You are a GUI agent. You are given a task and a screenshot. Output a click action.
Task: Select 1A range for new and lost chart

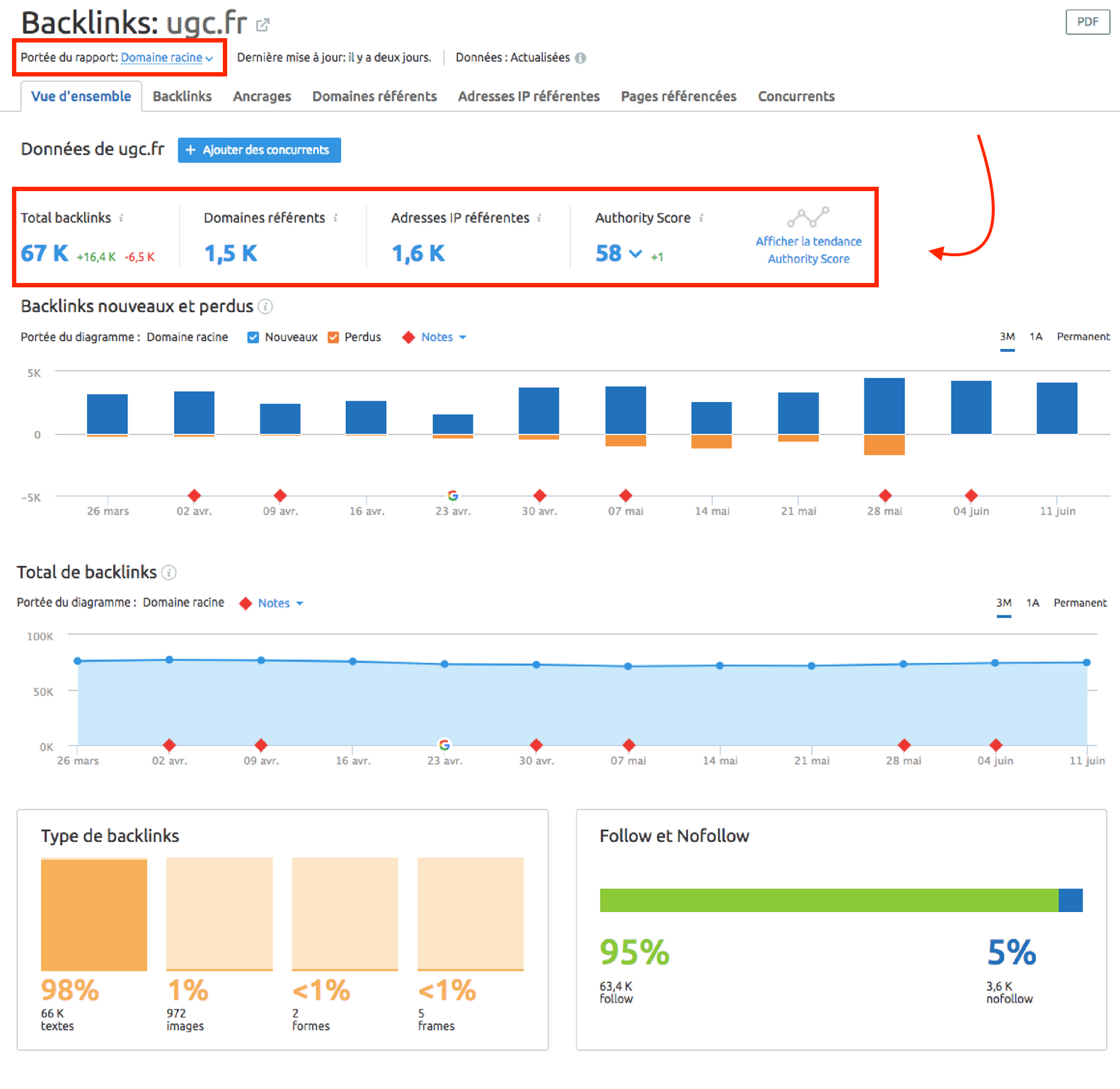pyautogui.click(x=1036, y=337)
